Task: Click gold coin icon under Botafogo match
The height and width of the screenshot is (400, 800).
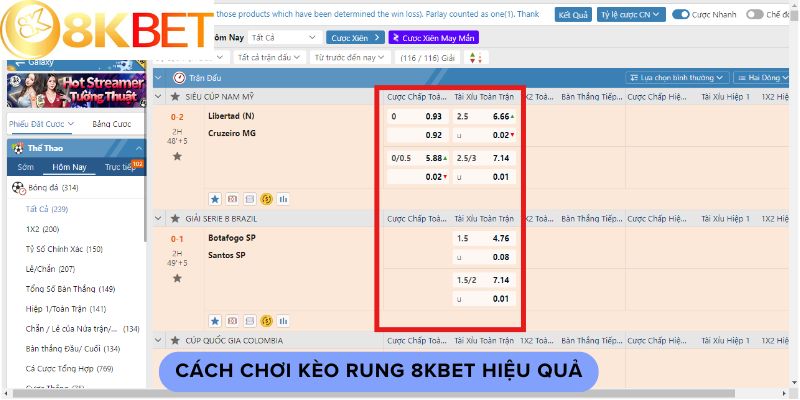Action: pos(266,321)
